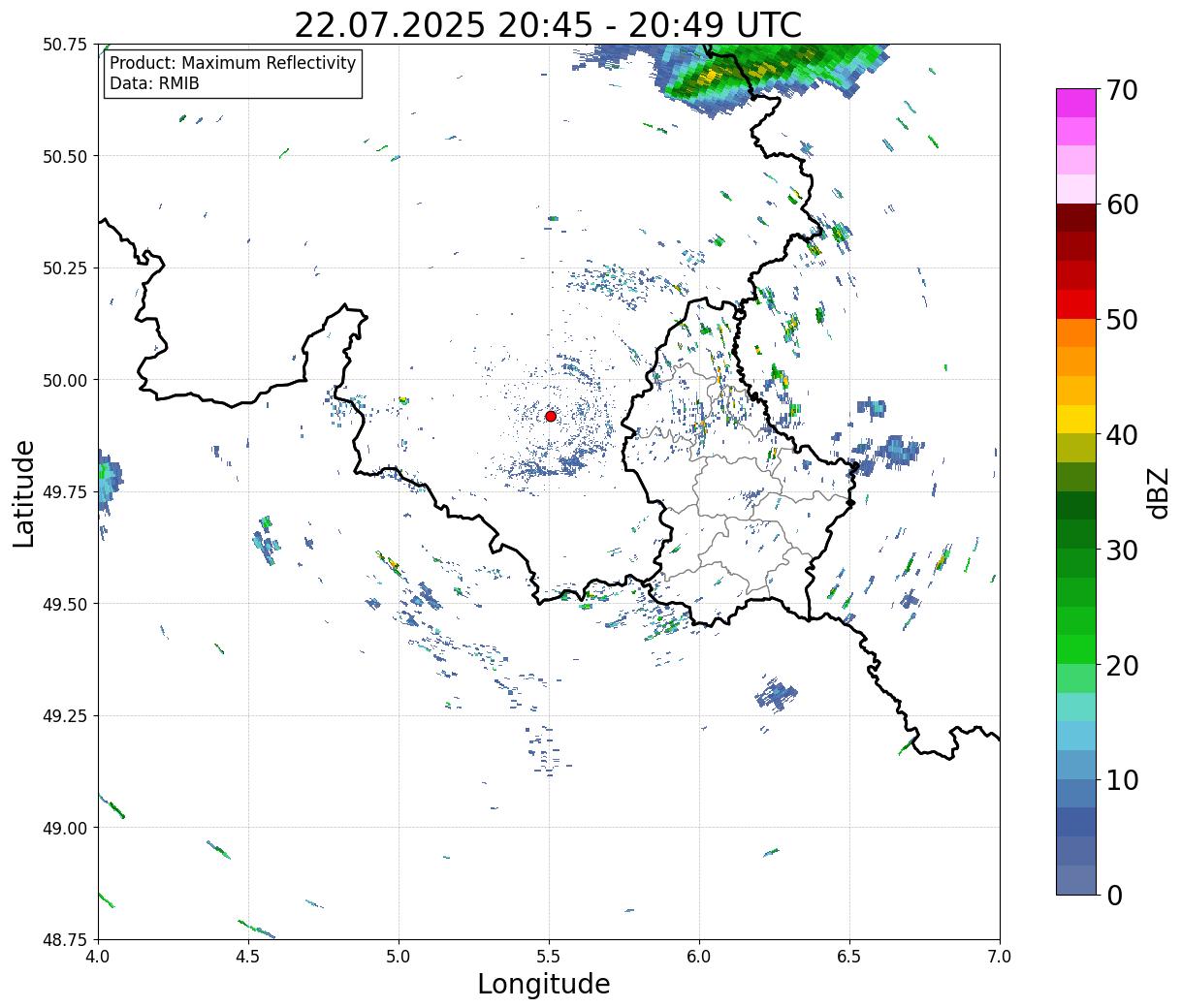1182x1008 pixels.
Task: Click the red radar location marker
Action: [551, 416]
